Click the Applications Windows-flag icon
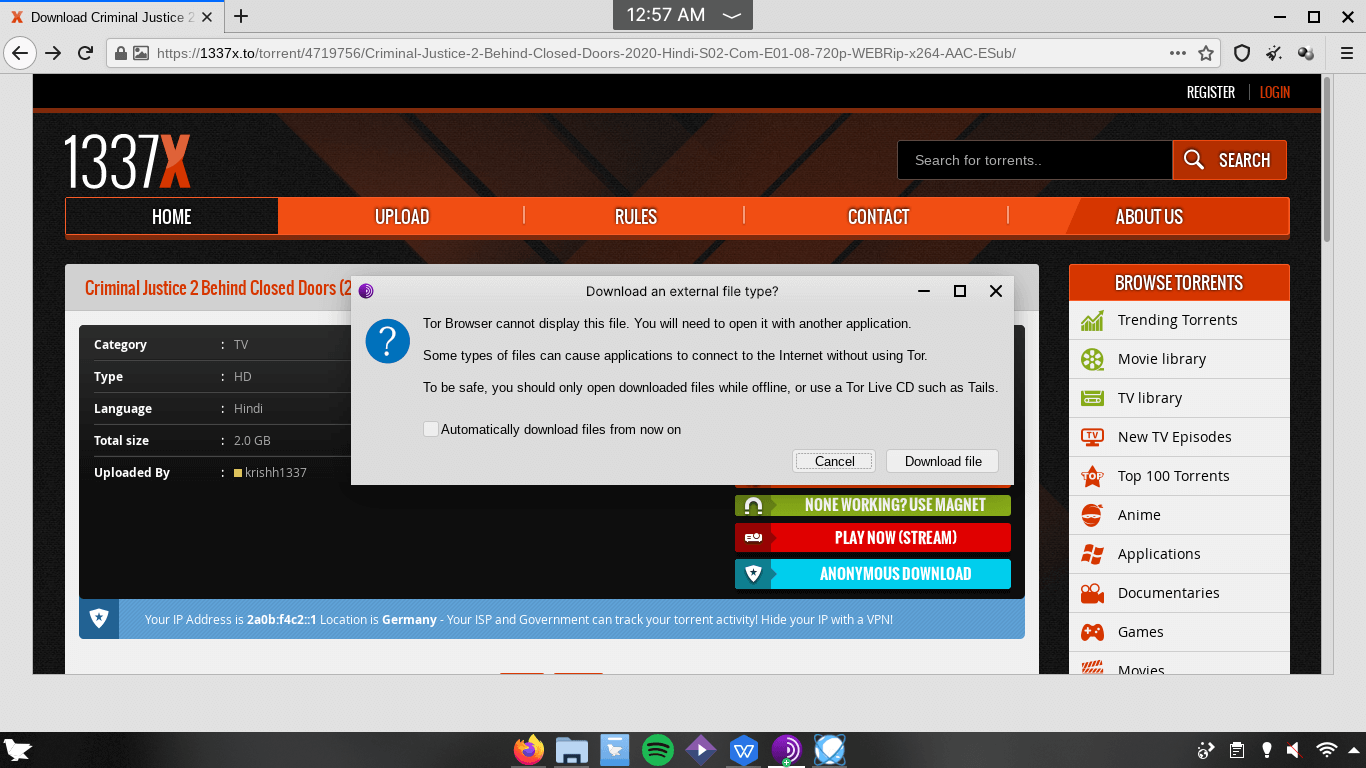This screenshot has height=768, width=1366. (x=1092, y=554)
